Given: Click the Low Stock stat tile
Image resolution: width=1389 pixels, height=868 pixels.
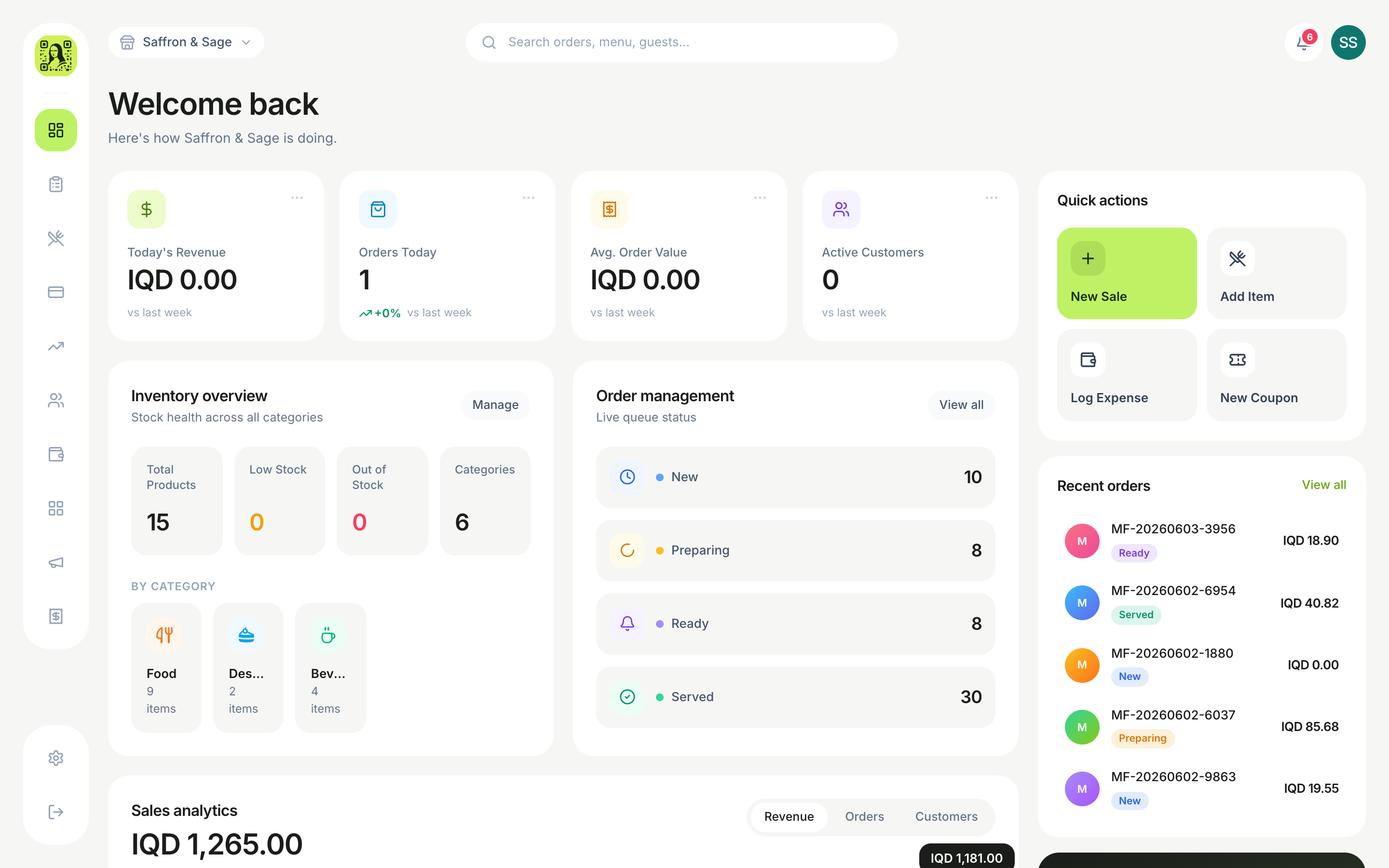Looking at the screenshot, I should click(280, 501).
